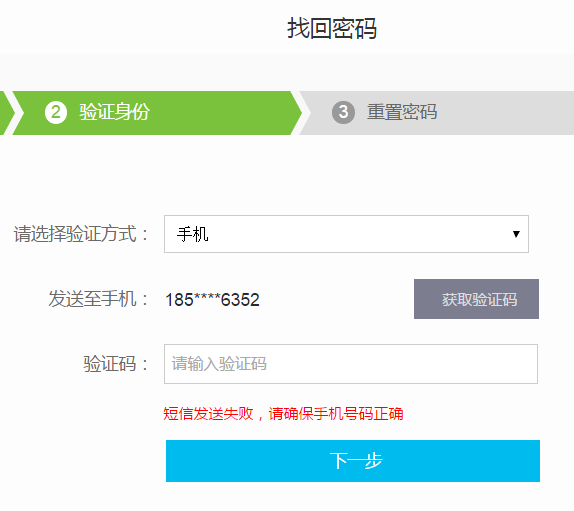Viewport: 574px width, 511px height.
Task: Click the 找回密码 page title
Action: (332, 28)
